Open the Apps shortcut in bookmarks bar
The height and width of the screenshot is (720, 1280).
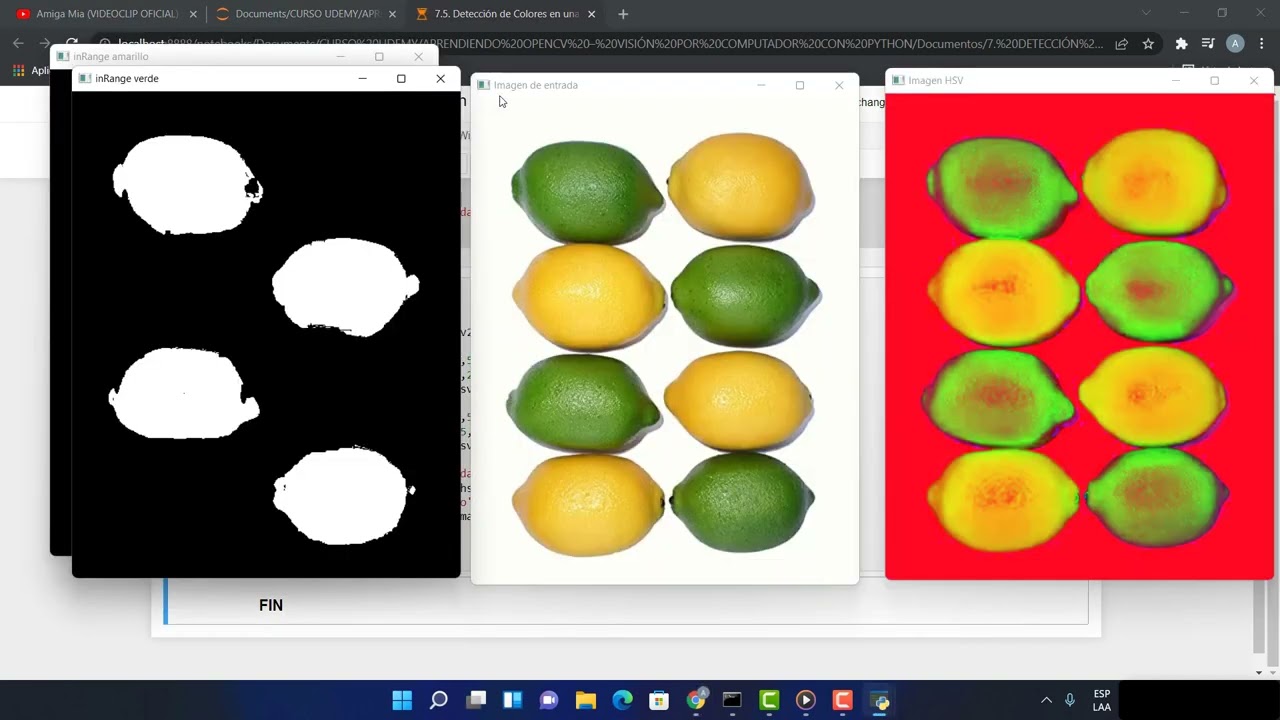(x=30, y=70)
